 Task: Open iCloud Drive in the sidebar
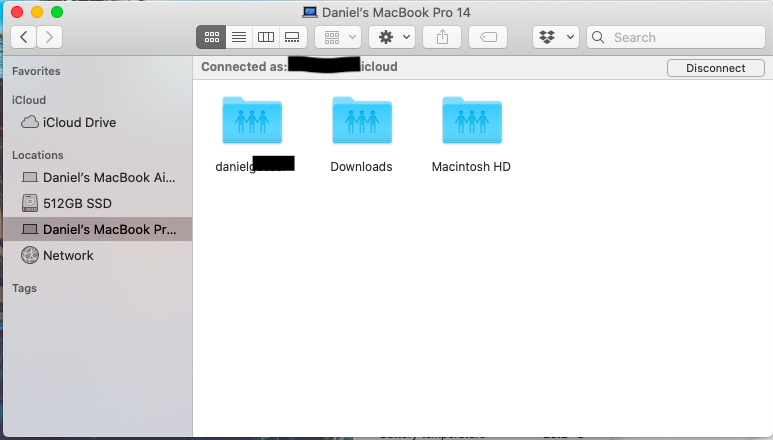pos(98,122)
